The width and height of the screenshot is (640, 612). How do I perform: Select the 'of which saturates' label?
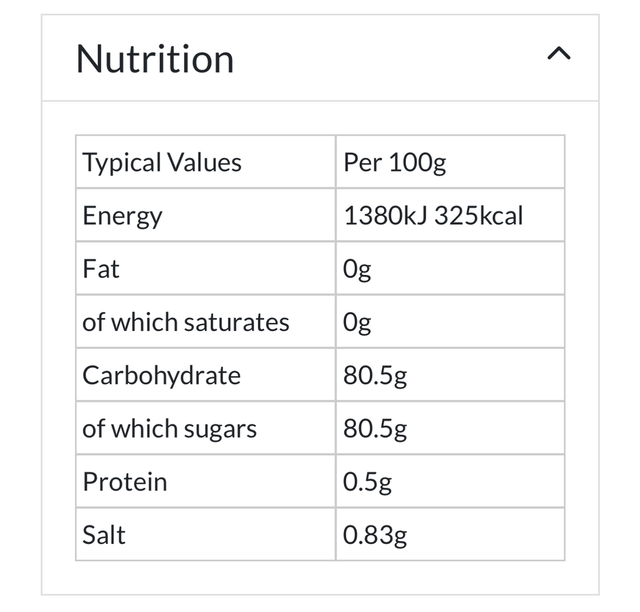pyautogui.click(x=186, y=322)
